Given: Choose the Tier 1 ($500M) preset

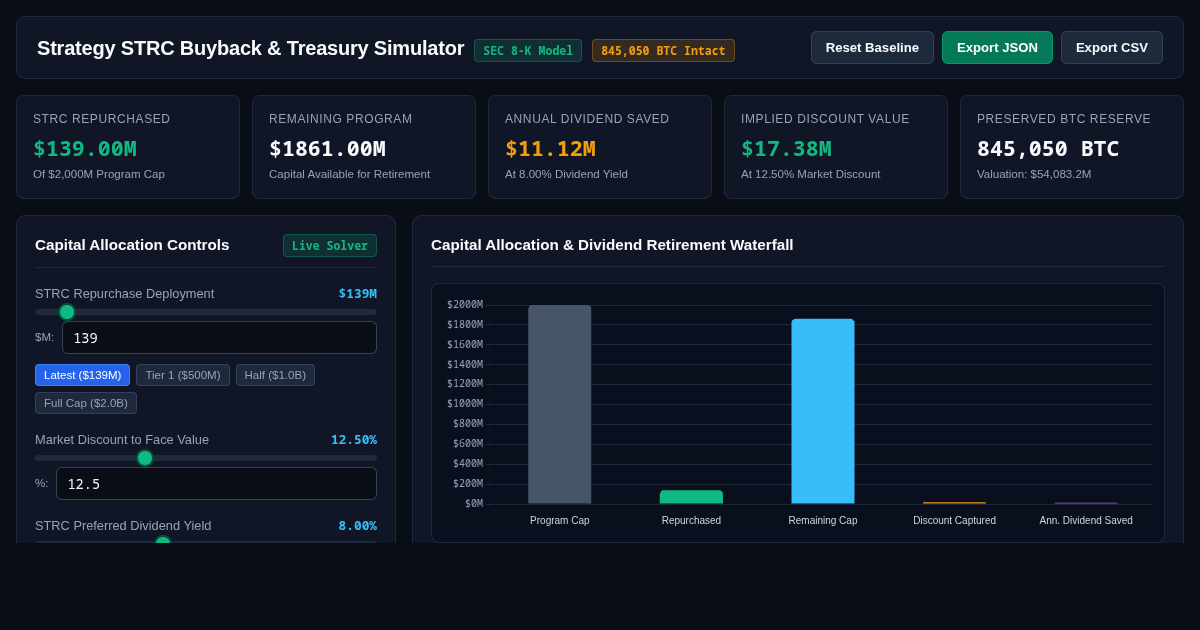Looking at the screenshot, I should tap(183, 375).
